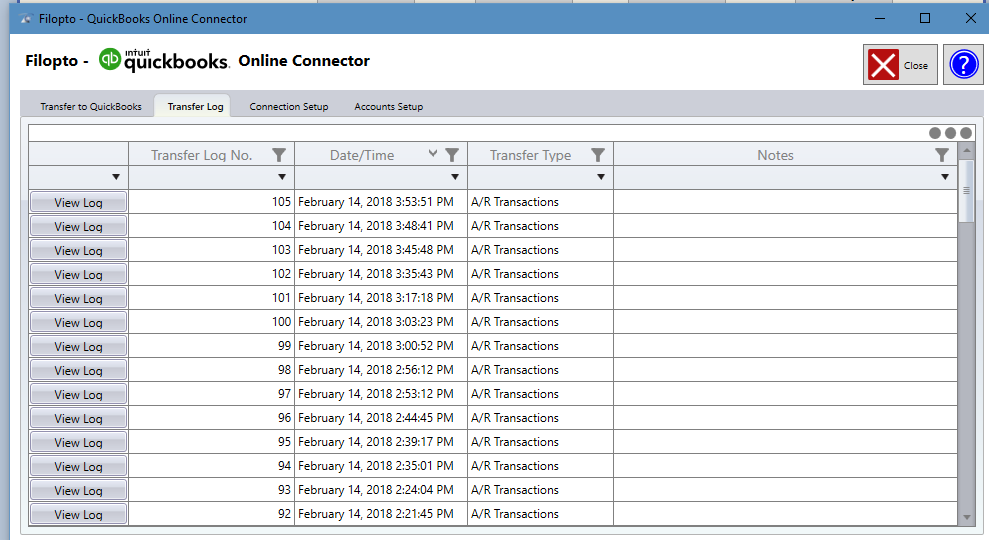Screen dimensions: 989x540
Task: Click filter icon on Transfer Log No. column
Action: tap(279, 155)
